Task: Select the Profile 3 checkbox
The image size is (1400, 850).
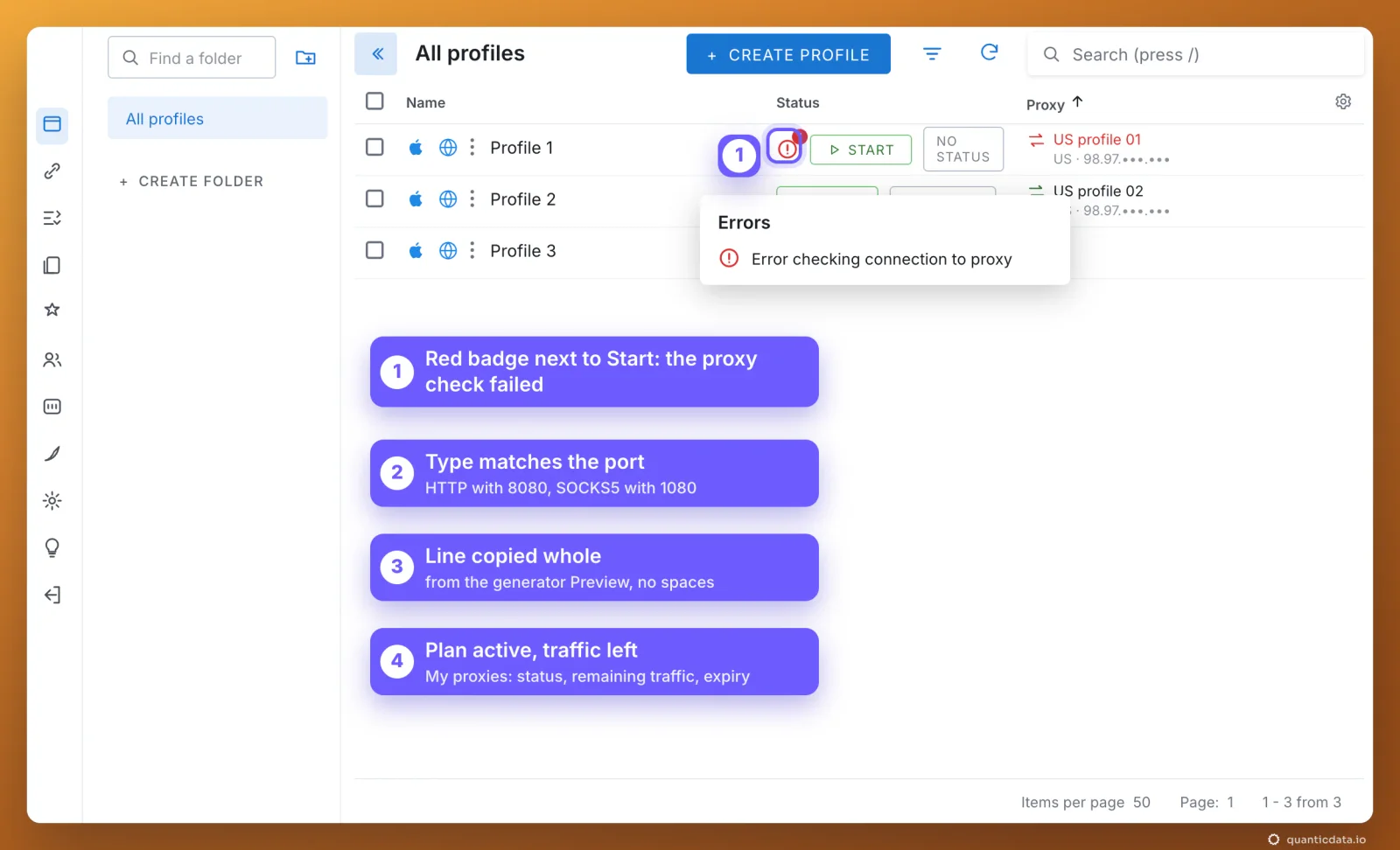Action: 374,250
